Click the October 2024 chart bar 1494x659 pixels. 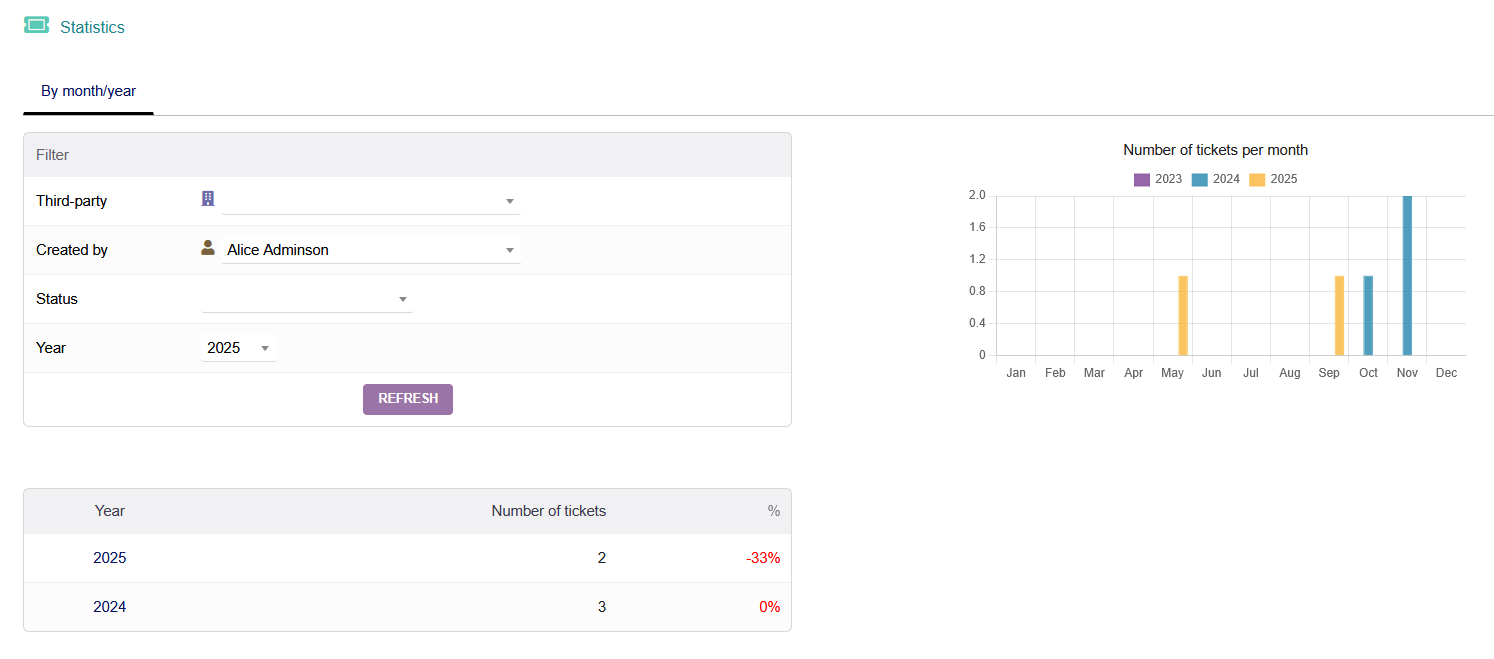(x=1368, y=315)
